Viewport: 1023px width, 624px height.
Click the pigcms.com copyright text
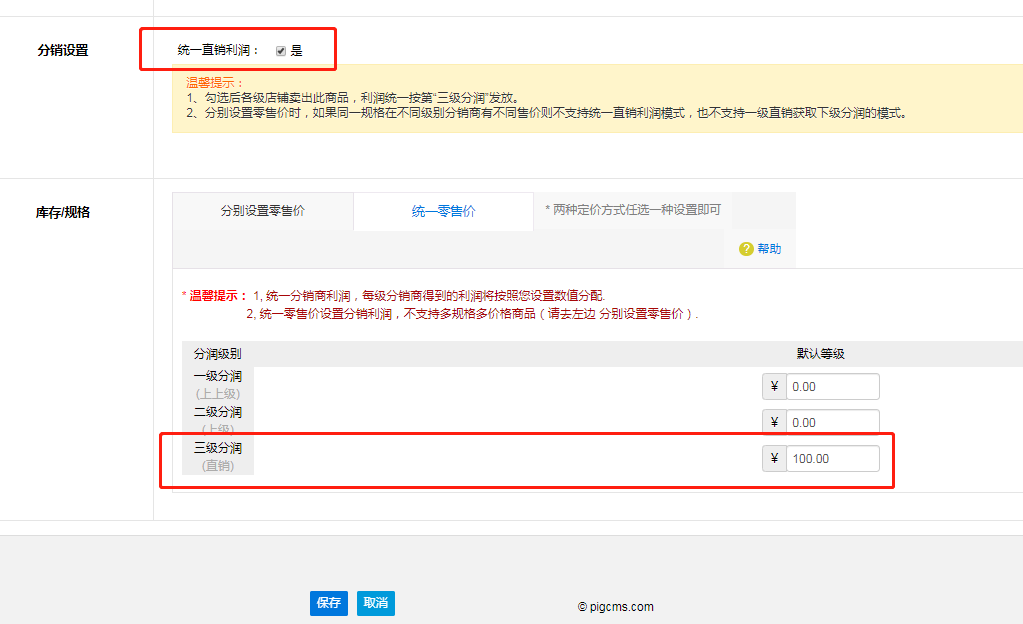(615, 606)
